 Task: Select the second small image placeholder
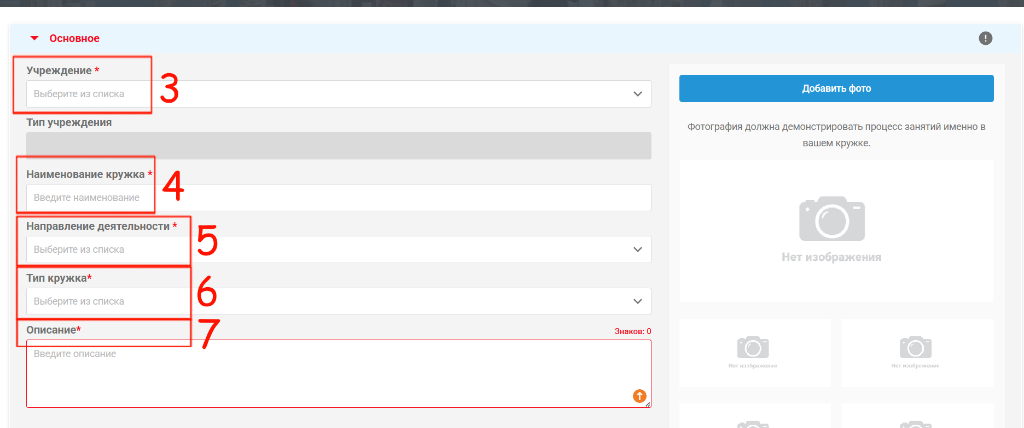(917, 353)
